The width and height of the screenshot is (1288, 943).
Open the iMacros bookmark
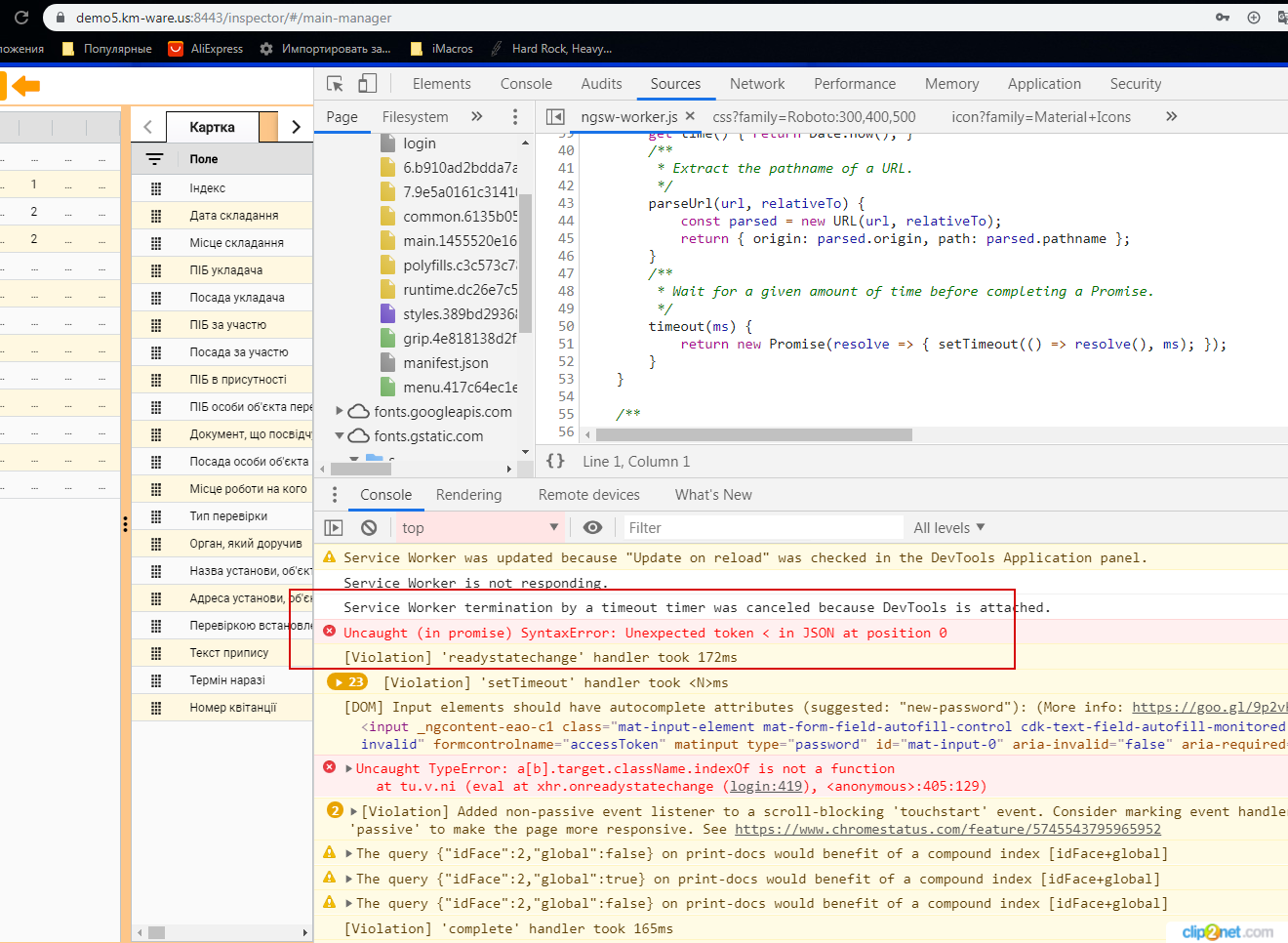click(x=441, y=48)
